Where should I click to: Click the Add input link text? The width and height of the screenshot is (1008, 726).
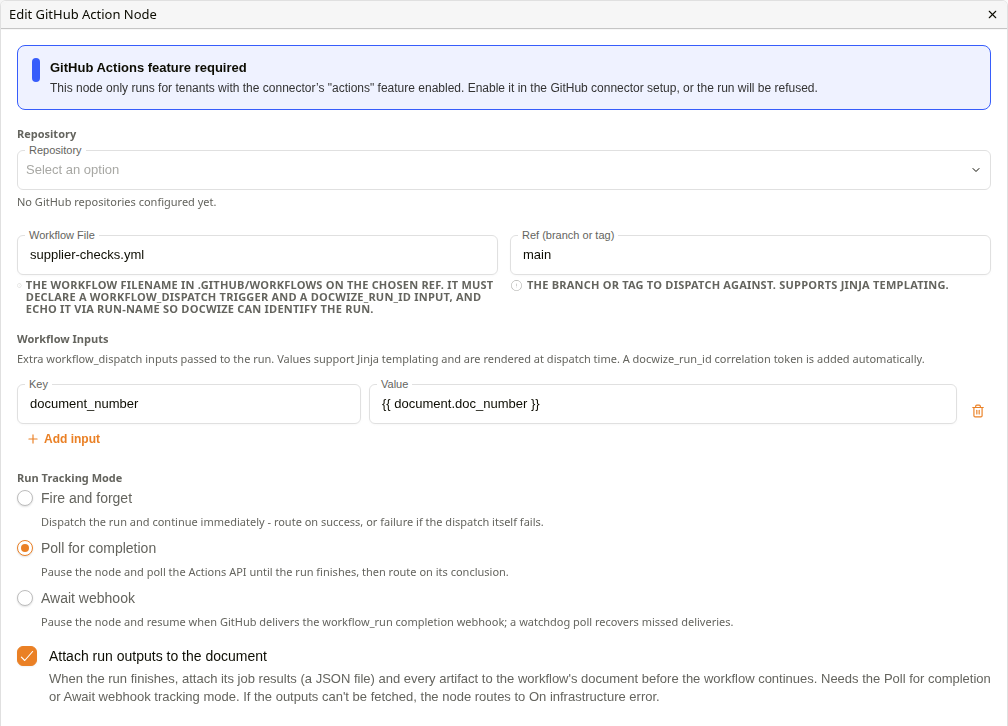72,439
